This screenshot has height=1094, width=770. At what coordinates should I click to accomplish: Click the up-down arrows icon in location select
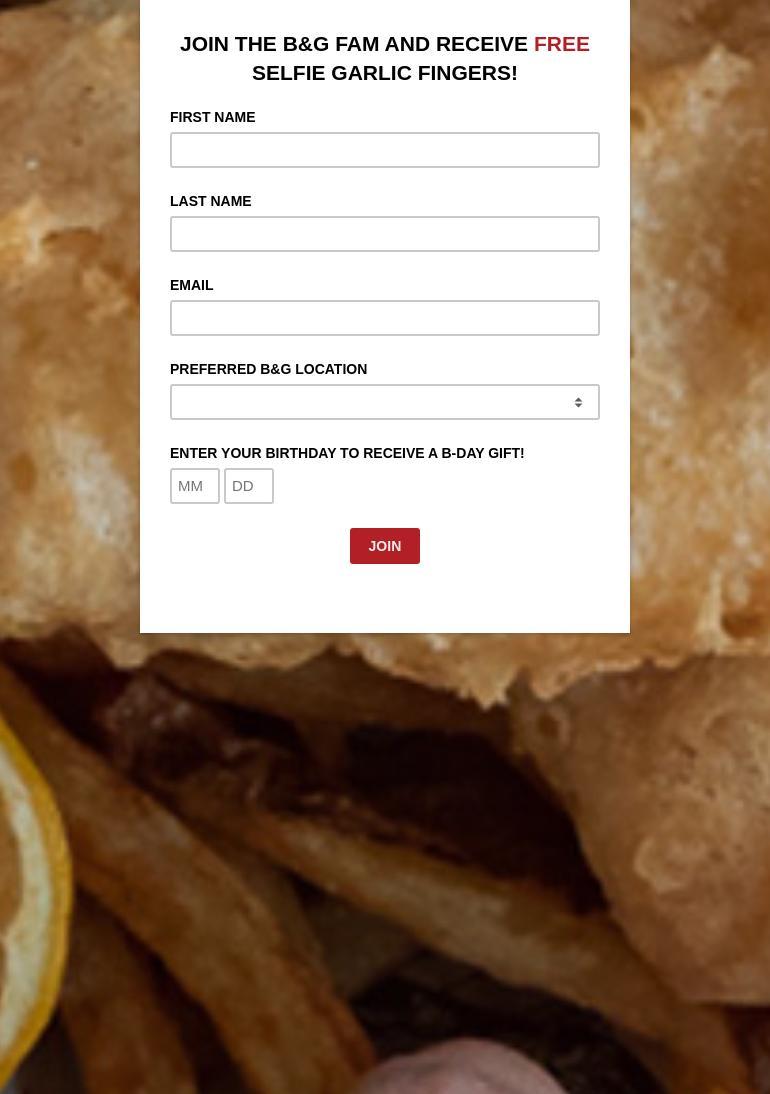pyautogui.click(x=578, y=403)
